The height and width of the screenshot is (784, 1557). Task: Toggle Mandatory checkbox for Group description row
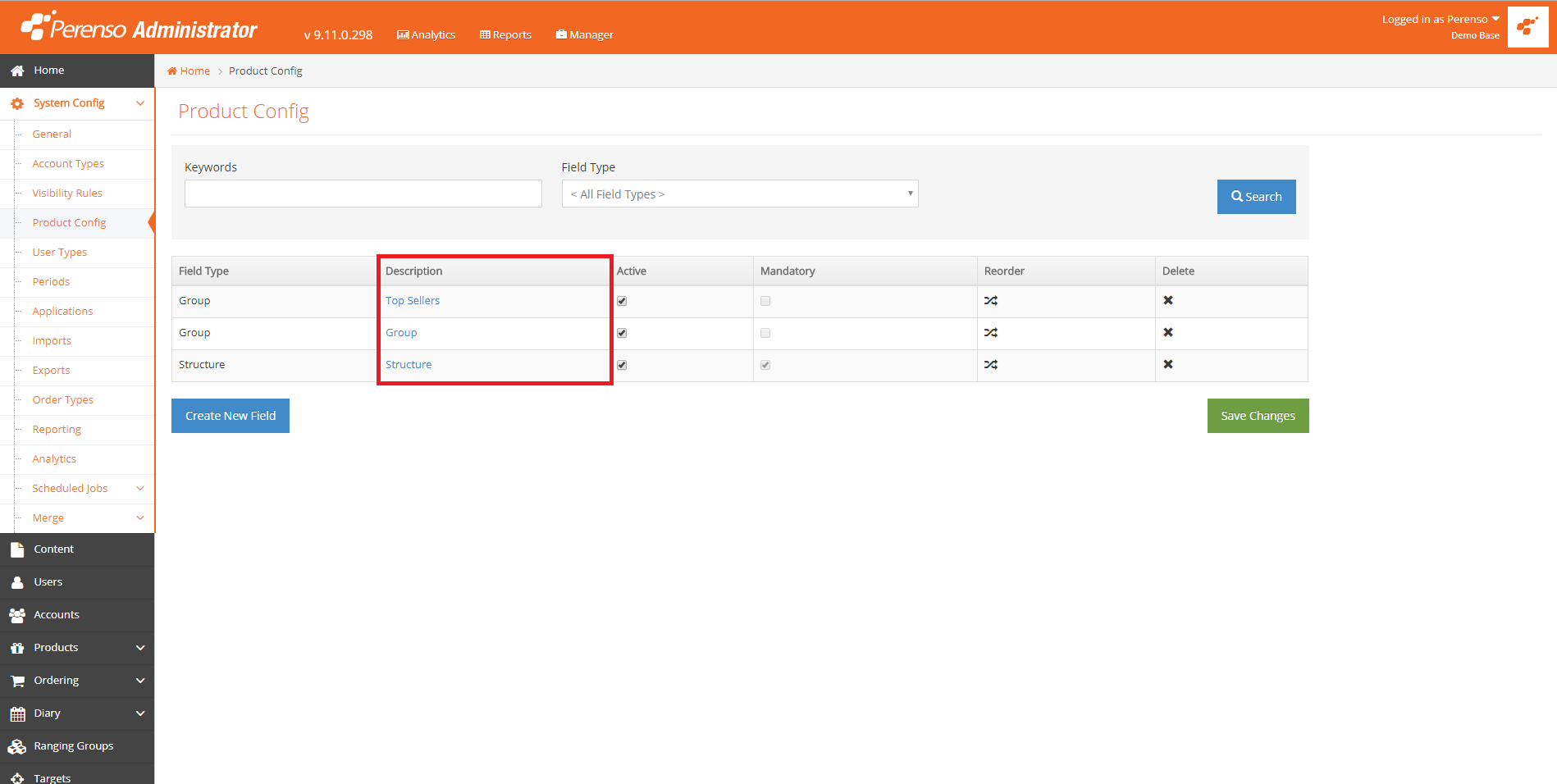(765, 333)
